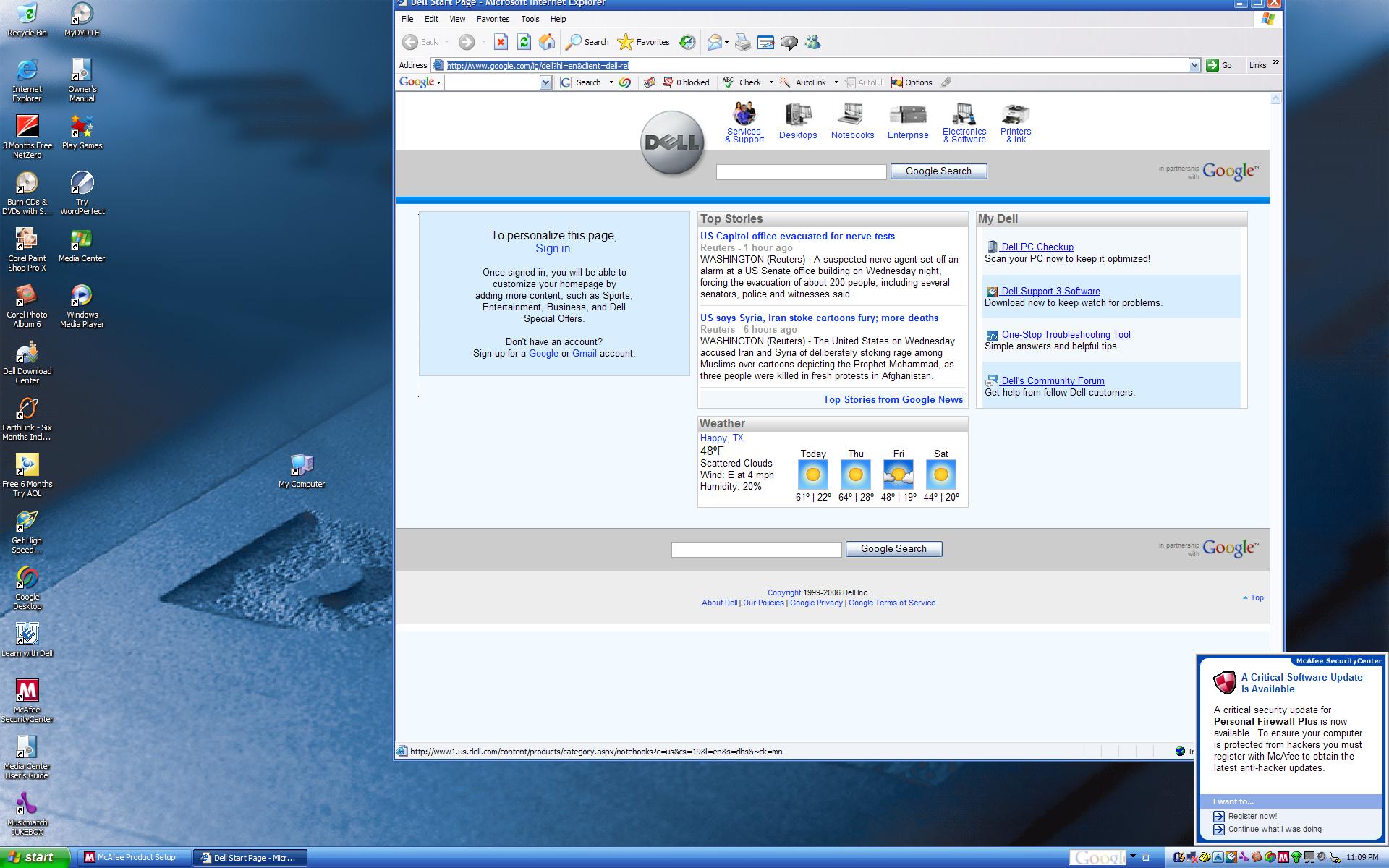
Task: Click the Desktops computer icon on Dell page
Action: (x=798, y=116)
